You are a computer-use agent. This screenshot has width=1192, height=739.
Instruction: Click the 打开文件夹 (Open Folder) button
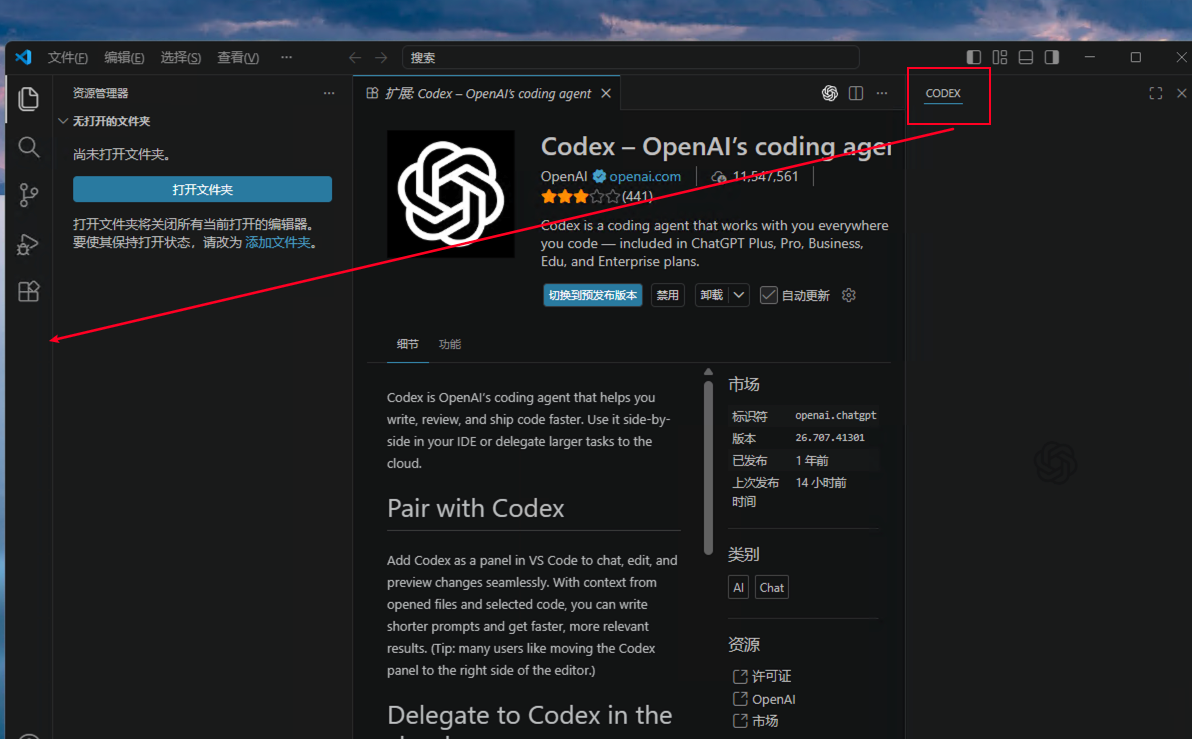(x=202, y=189)
